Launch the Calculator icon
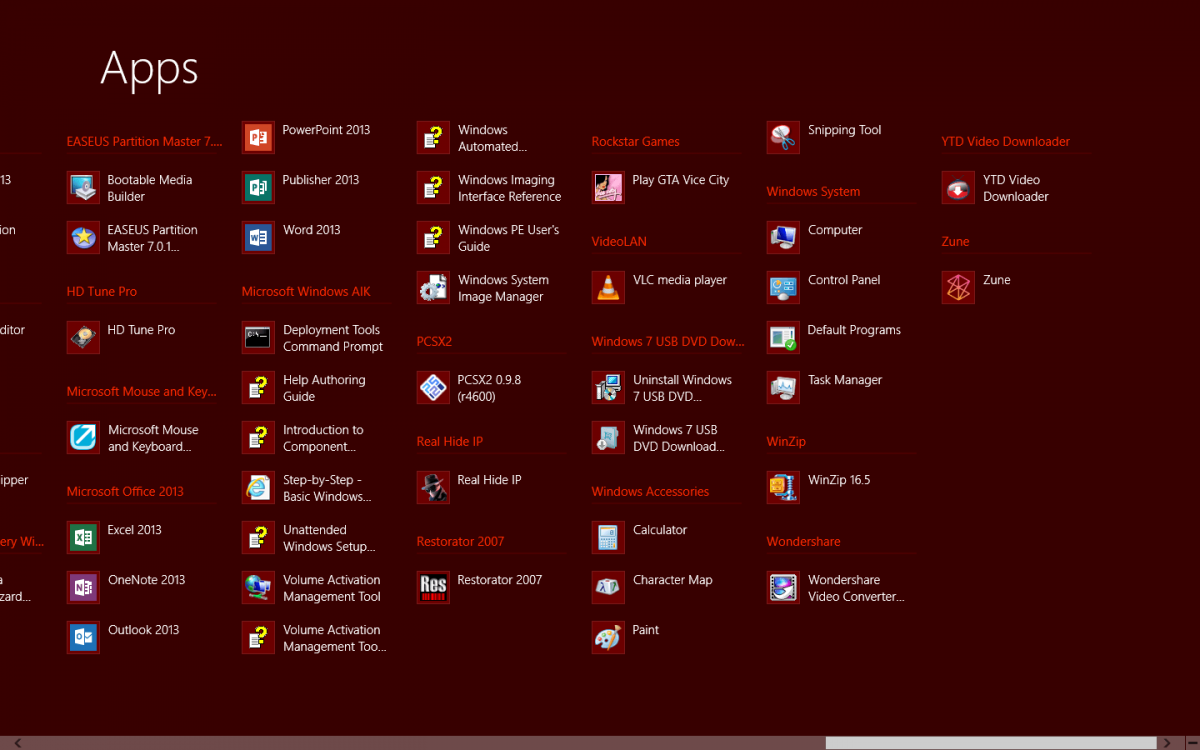The image size is (1200, 750). tap(608, 538)
